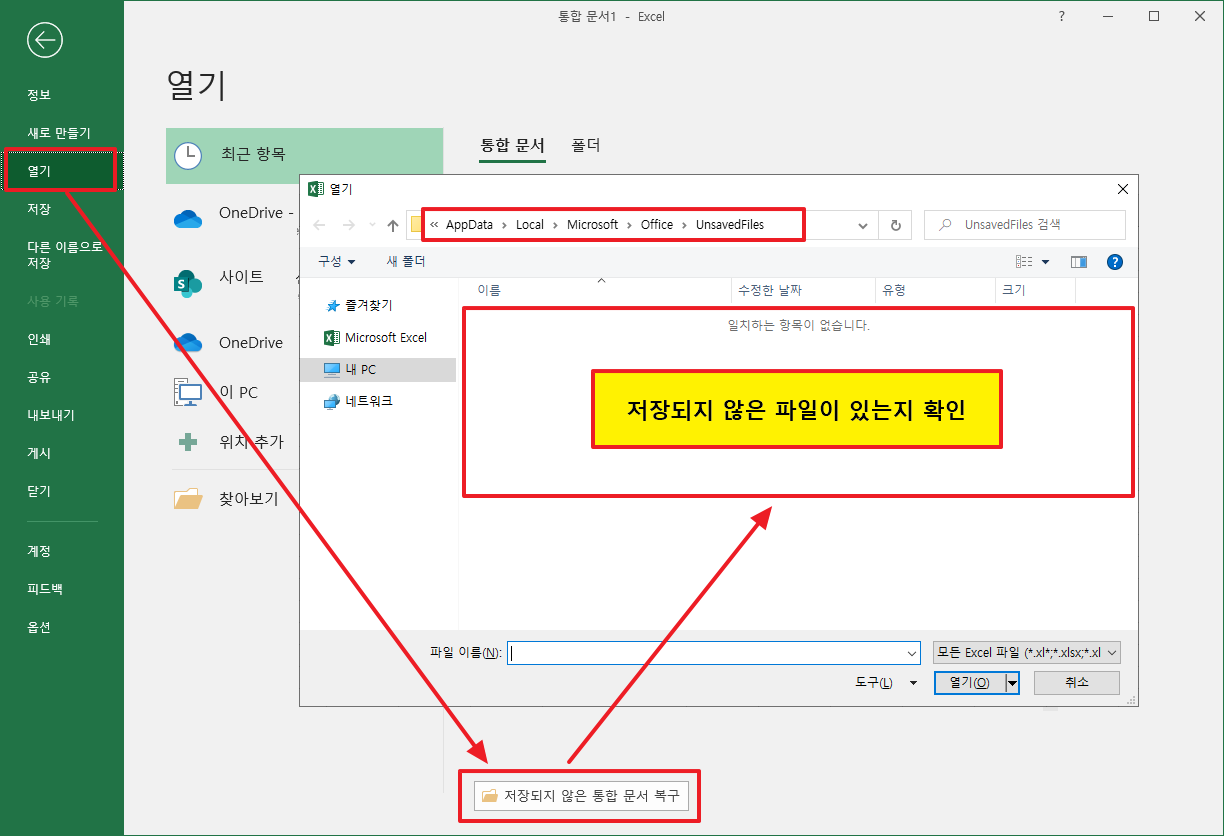The height and width of the screenshot is (836, 1224).
Task: Expand the file name history dropdown
Action: tap(912, 653)
